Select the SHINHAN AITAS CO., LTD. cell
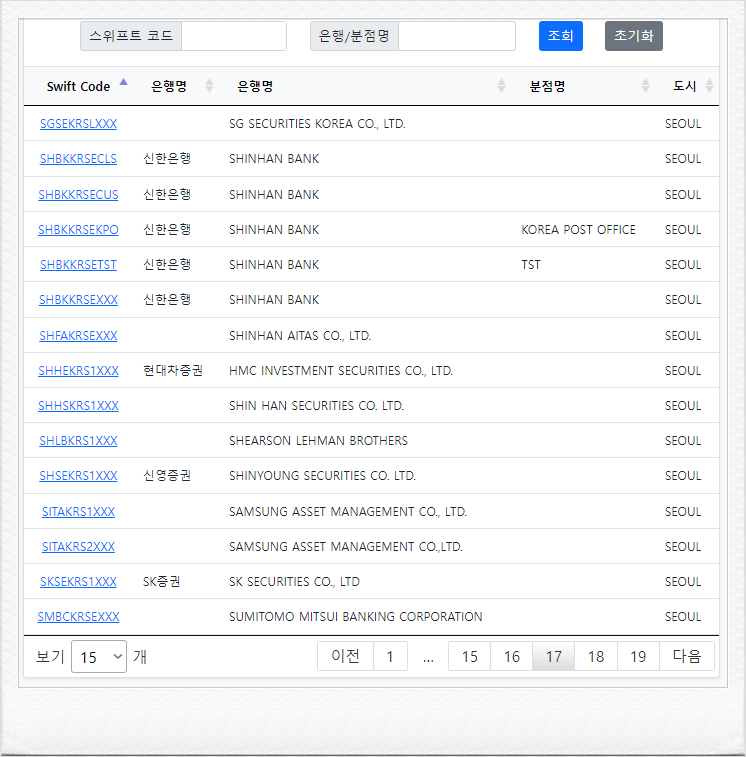The width and height of the screenshot is (746, 757). pyautogui.click(x=300, y=336)
